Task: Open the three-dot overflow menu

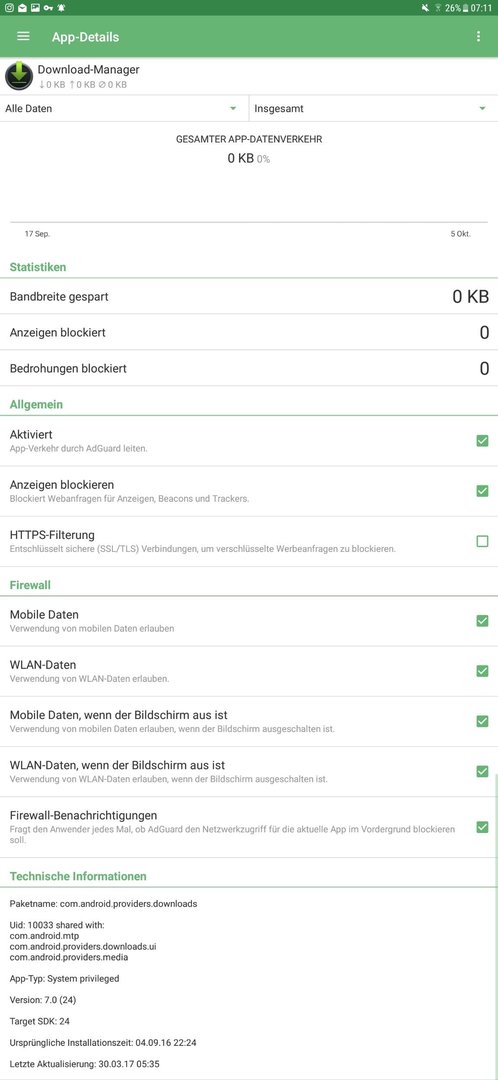Action: (x=478, y=37)
